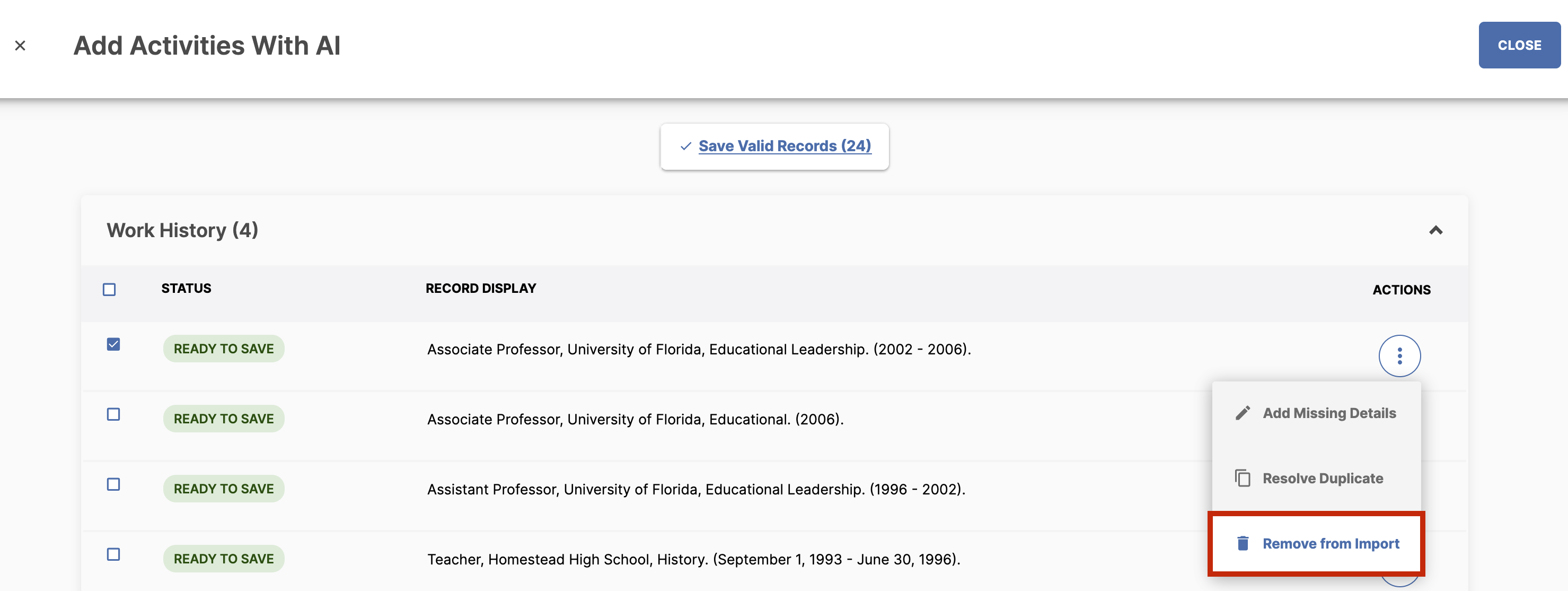The height and width of the screenshot is (591, 1568).
Task: Collapse the Work History section chevron
Action: tap(1436, 230)
